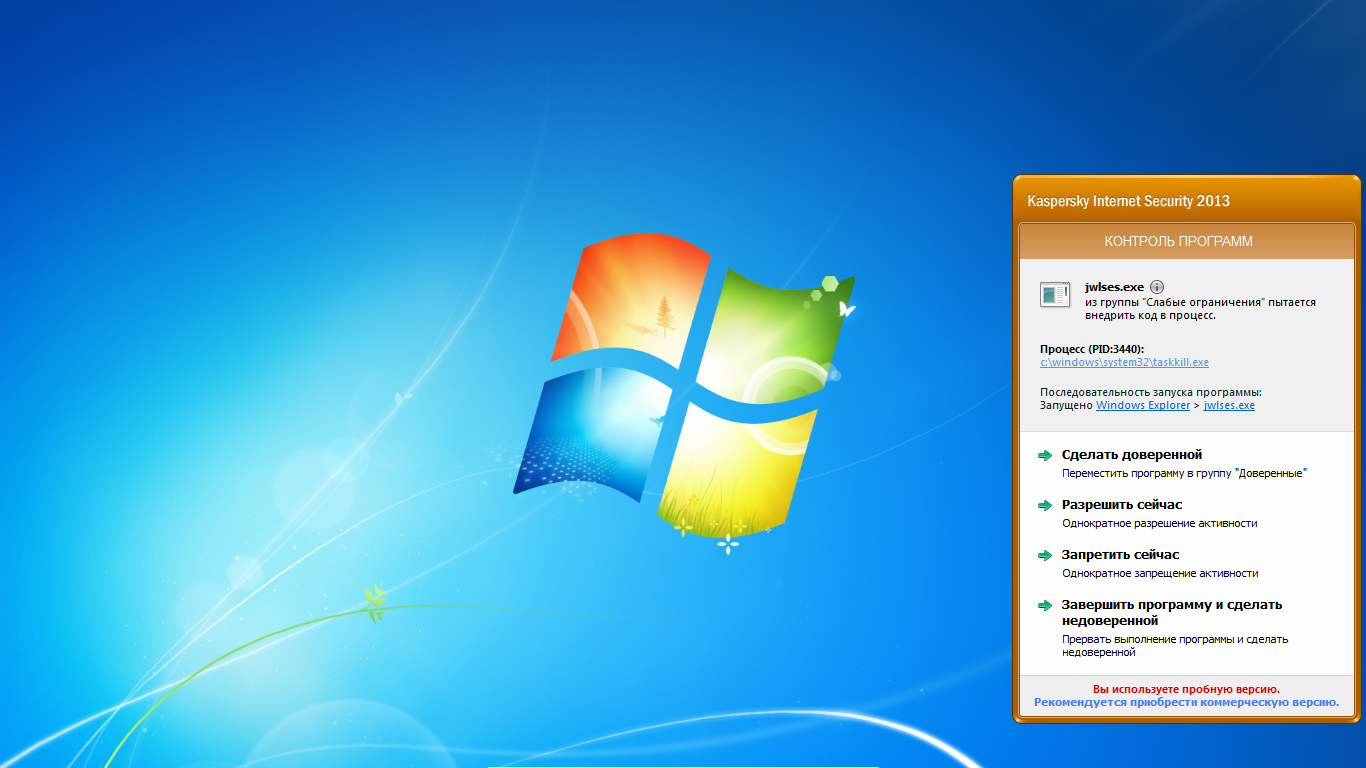This screenshot has height=768, width=1366.
Task: Open the Рекомендуется приобрести коммерческую версию link
Action: (x=1186, y=702)
